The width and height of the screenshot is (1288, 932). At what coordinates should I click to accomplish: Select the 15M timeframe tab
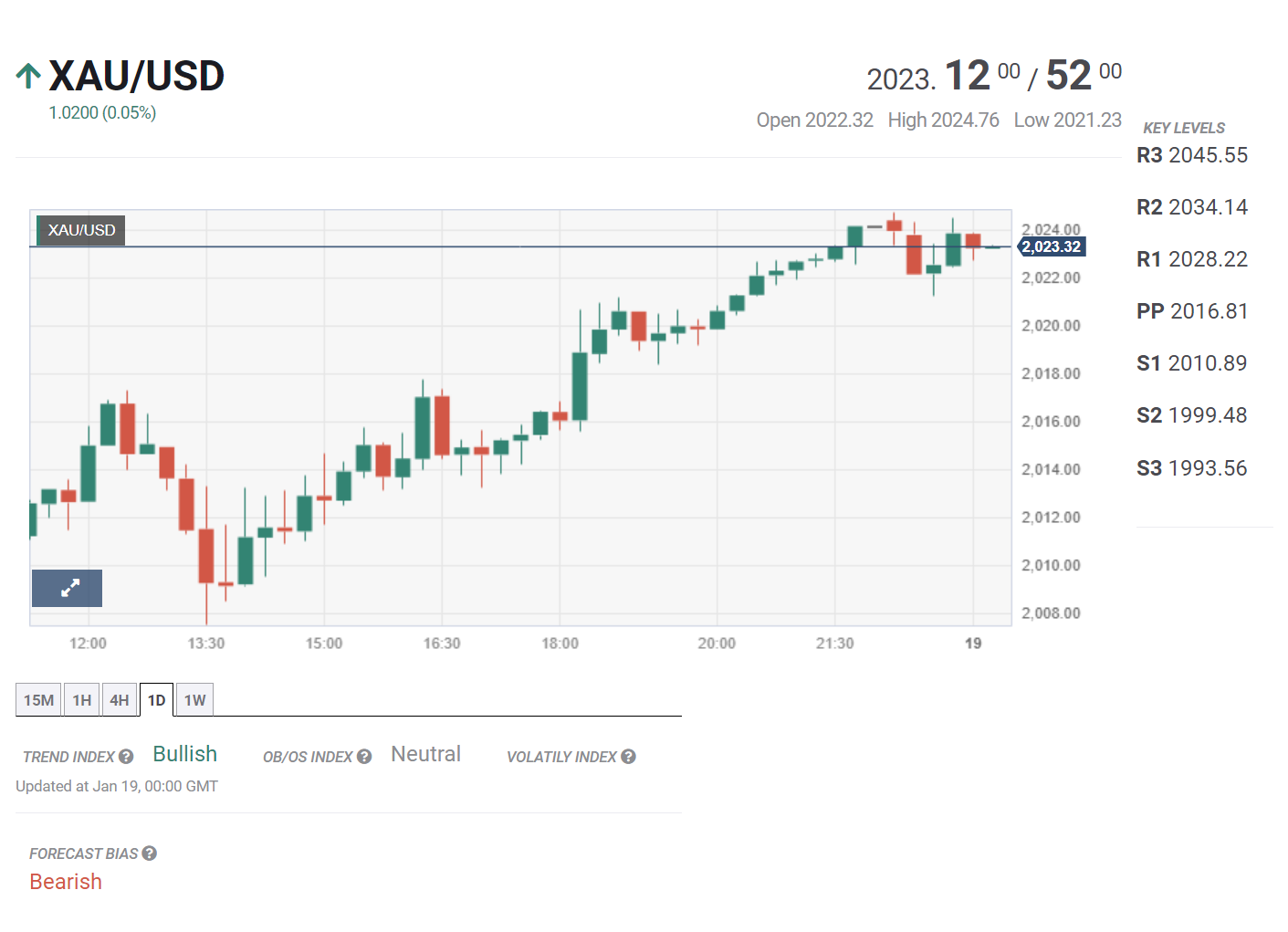38,700
